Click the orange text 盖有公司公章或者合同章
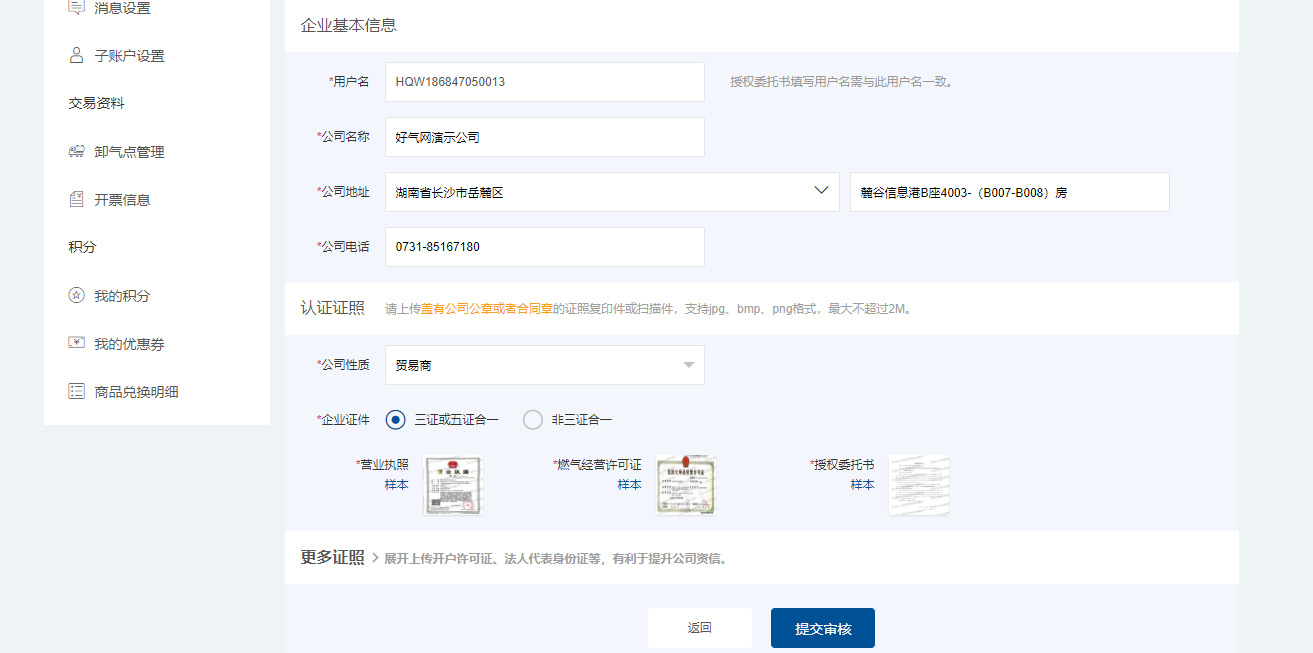1313x653 pixels. [x=487, y=309]
